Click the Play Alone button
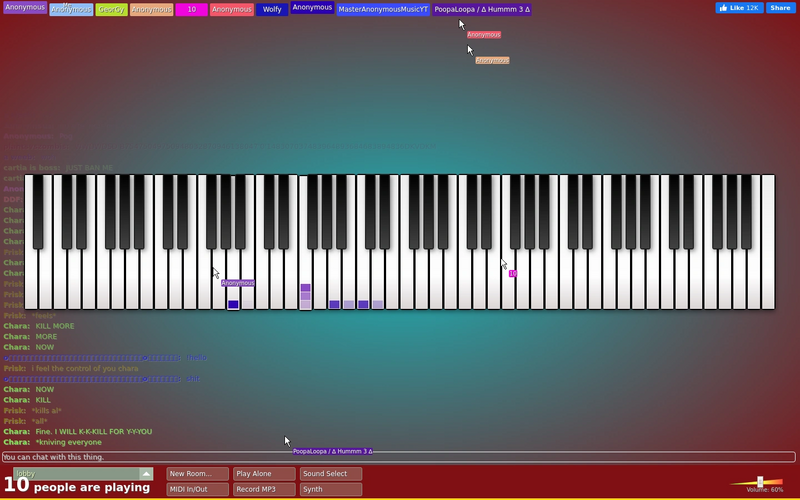The image size is (800, 500). click(x=264, y=474)
